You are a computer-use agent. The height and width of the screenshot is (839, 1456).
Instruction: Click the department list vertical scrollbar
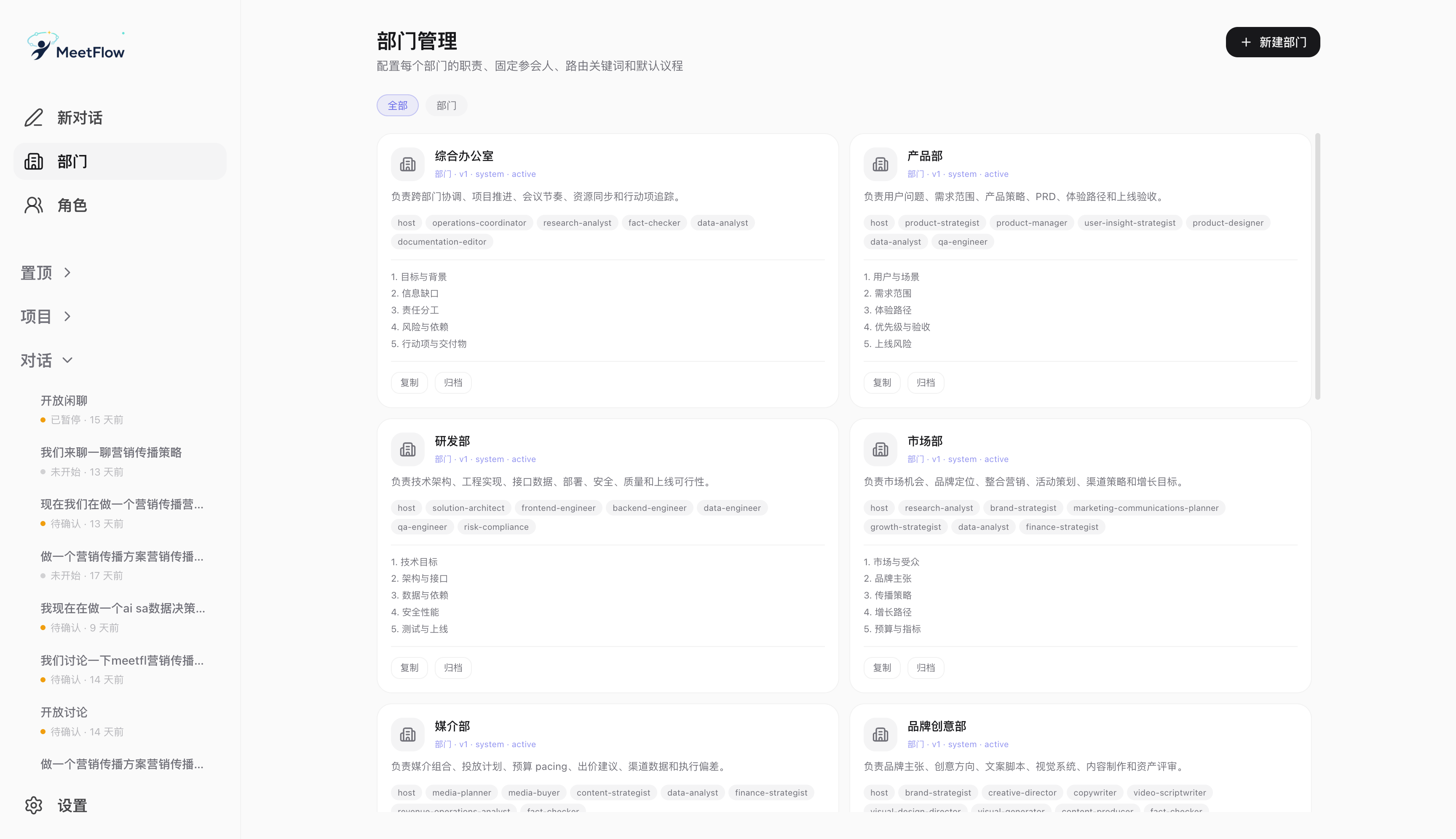1318,266
